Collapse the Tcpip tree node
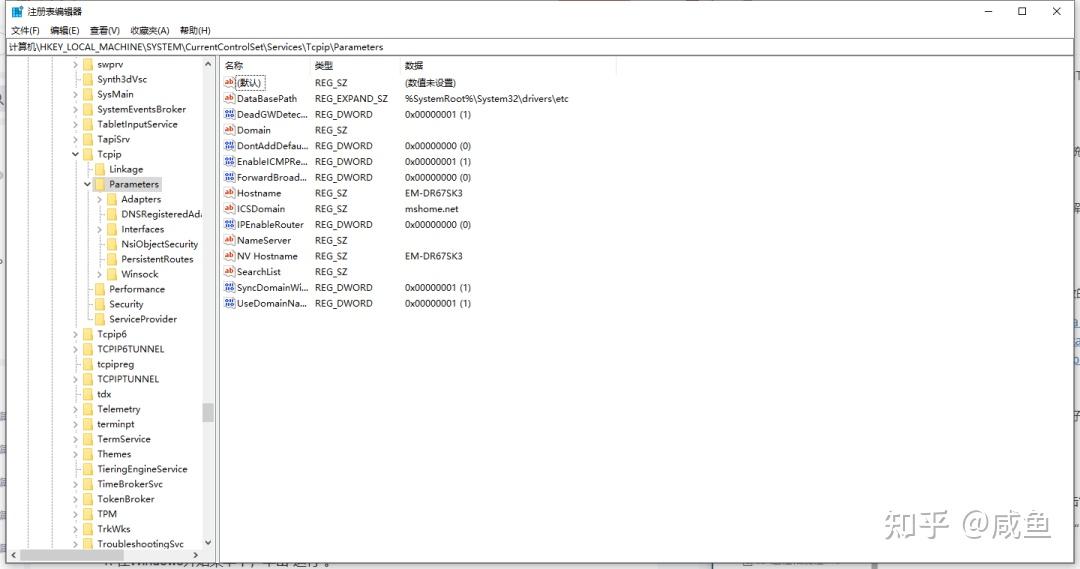1080x569 pixels. pos(75,154)
